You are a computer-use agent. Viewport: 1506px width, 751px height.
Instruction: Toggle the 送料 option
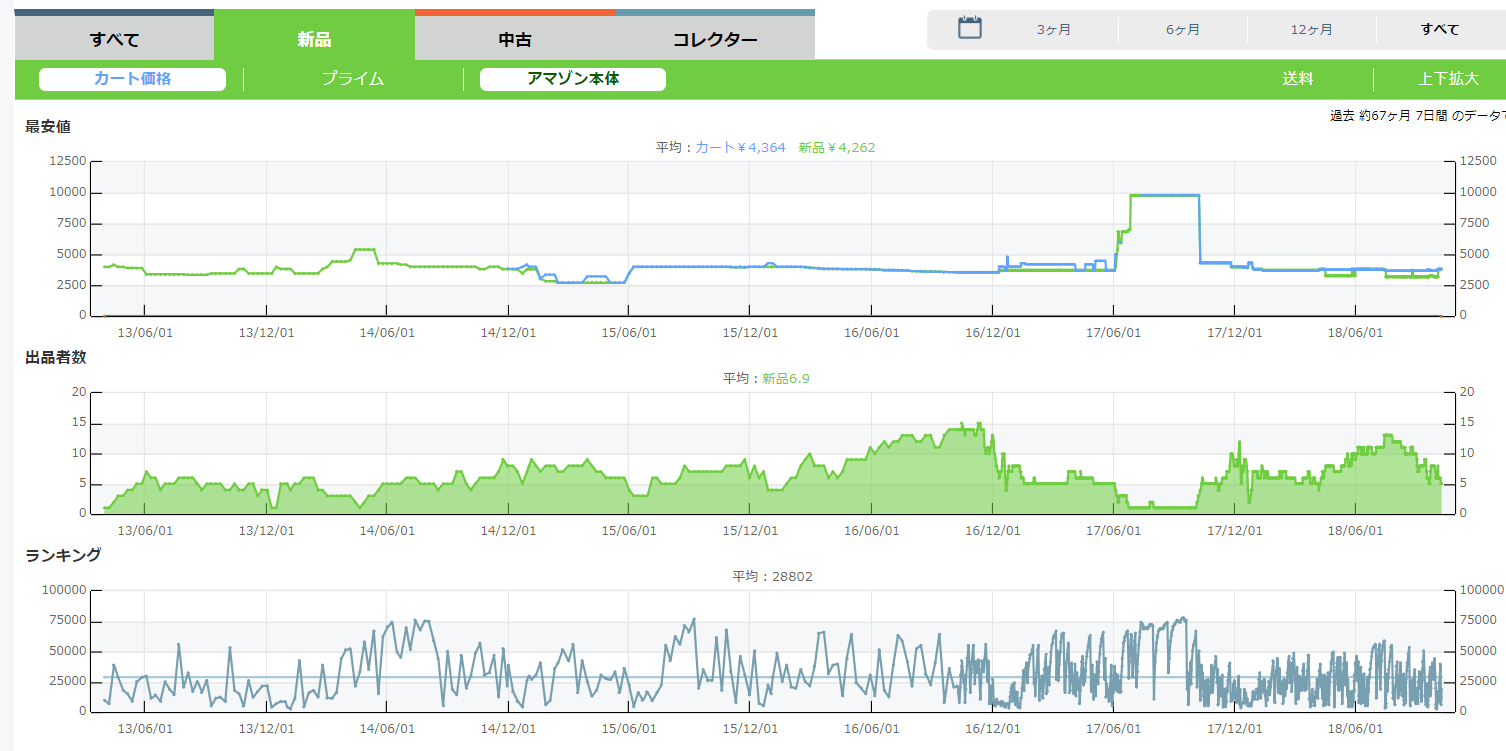pos(1298,79)
